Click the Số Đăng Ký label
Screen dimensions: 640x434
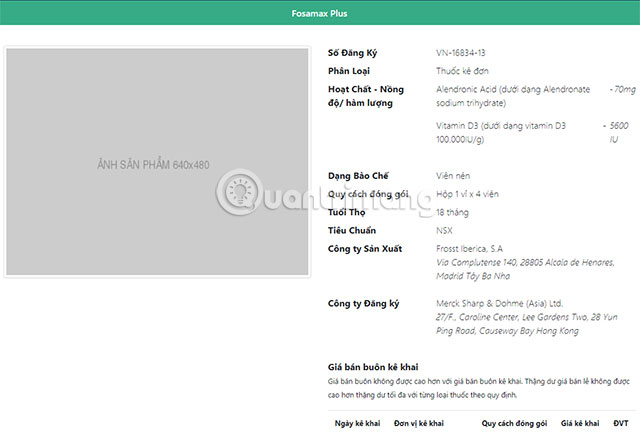[x=352, y=53]
